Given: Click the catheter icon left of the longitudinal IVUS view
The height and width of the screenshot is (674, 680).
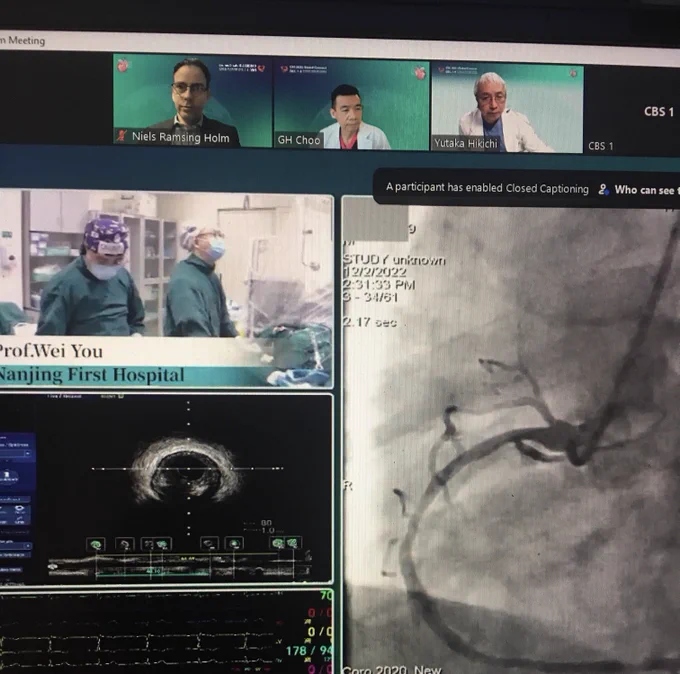Looking at the screenshot, I should point(54,566).
